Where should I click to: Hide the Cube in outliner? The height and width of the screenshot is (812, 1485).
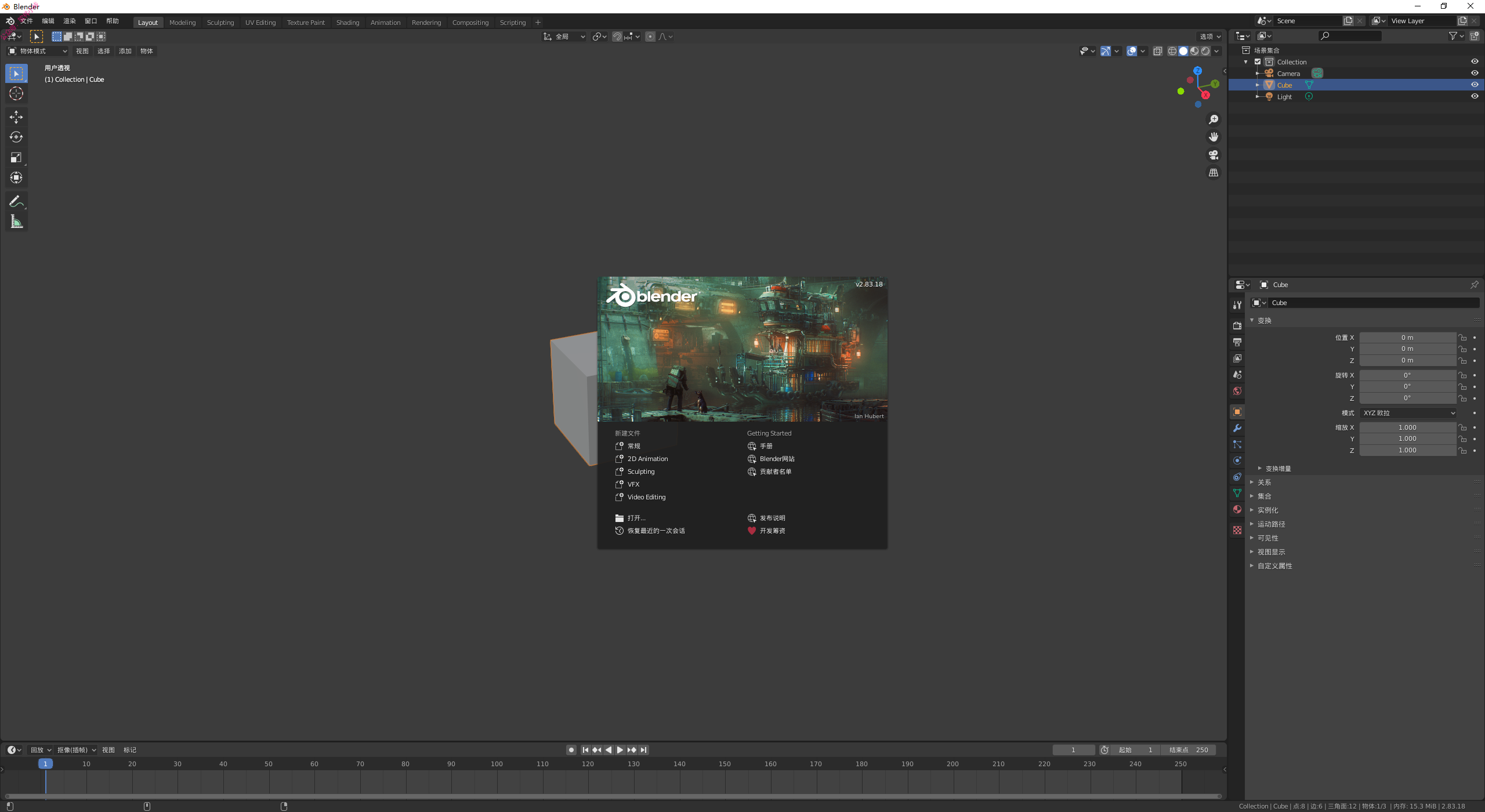[x=1474, y=85]
